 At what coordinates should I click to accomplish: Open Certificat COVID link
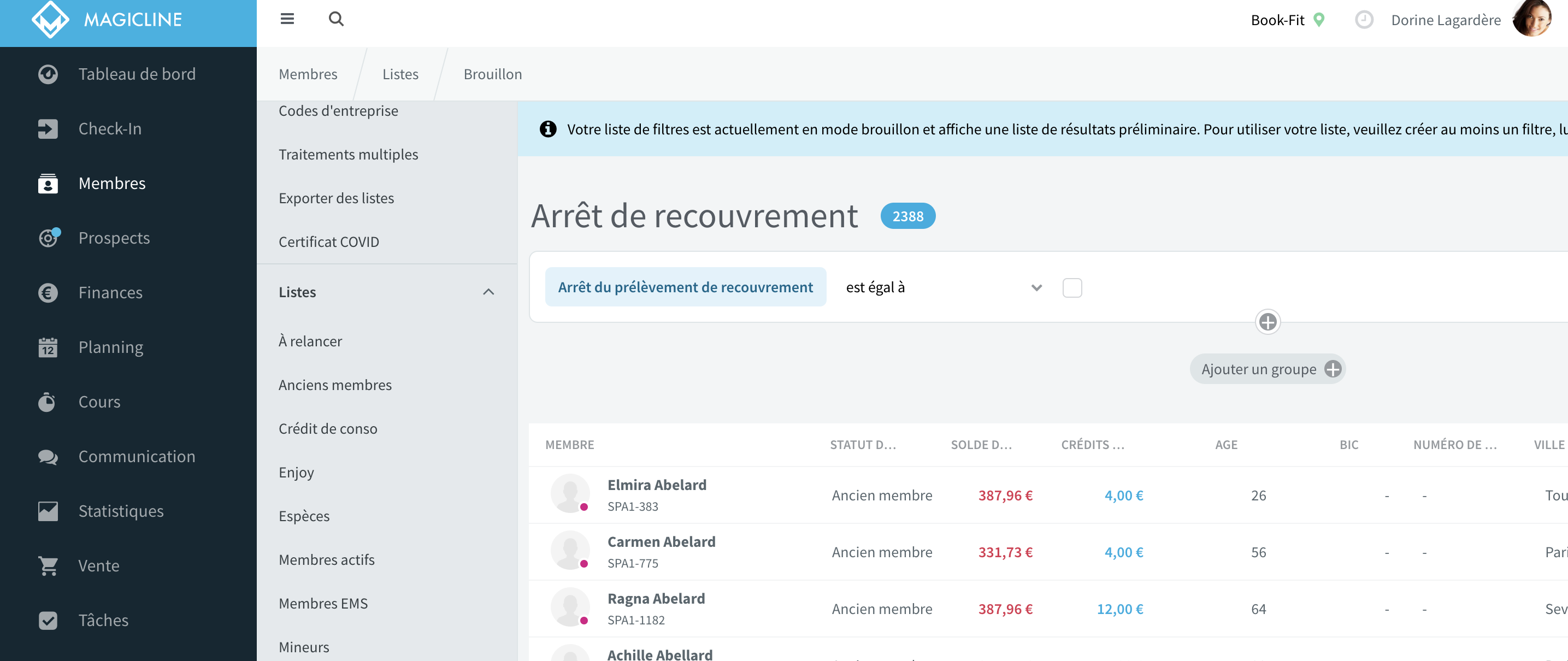329,241
